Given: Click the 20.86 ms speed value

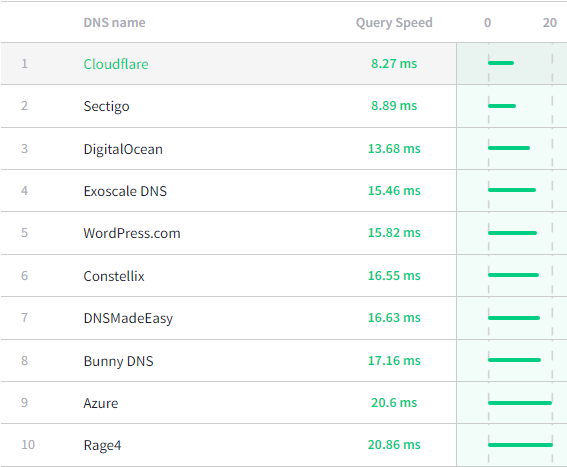Looking at the screenshot, I should coord(394,445).
